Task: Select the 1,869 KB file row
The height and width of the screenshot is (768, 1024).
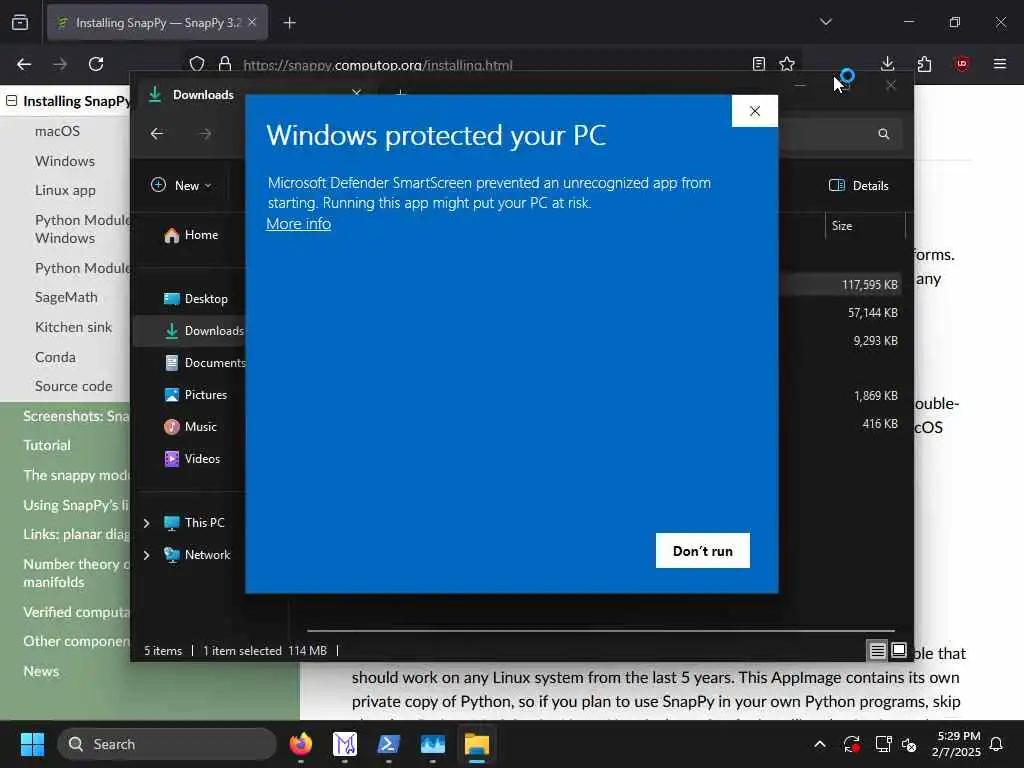Action: 840,396
